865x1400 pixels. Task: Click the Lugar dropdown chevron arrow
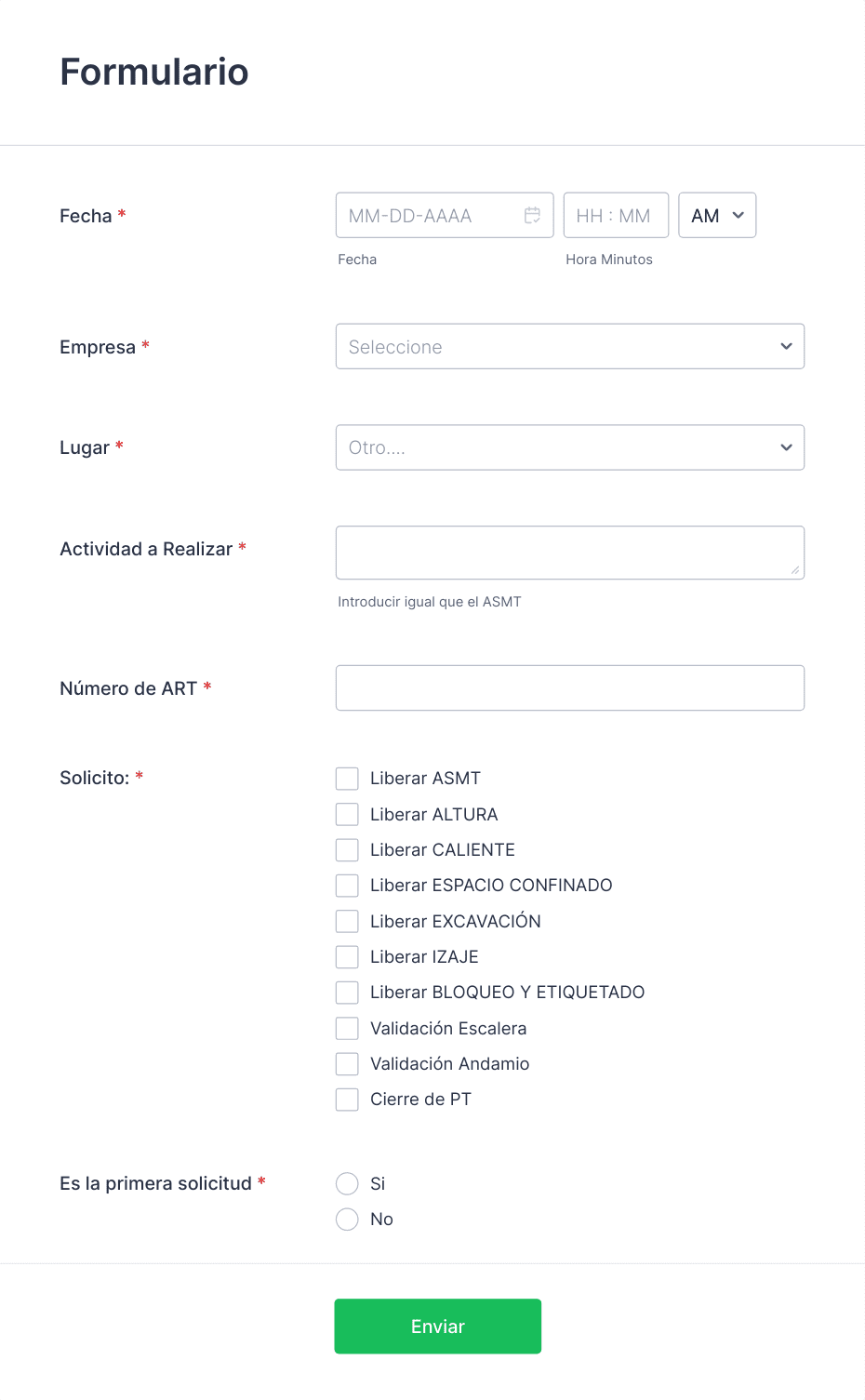[x=786, y=447]
